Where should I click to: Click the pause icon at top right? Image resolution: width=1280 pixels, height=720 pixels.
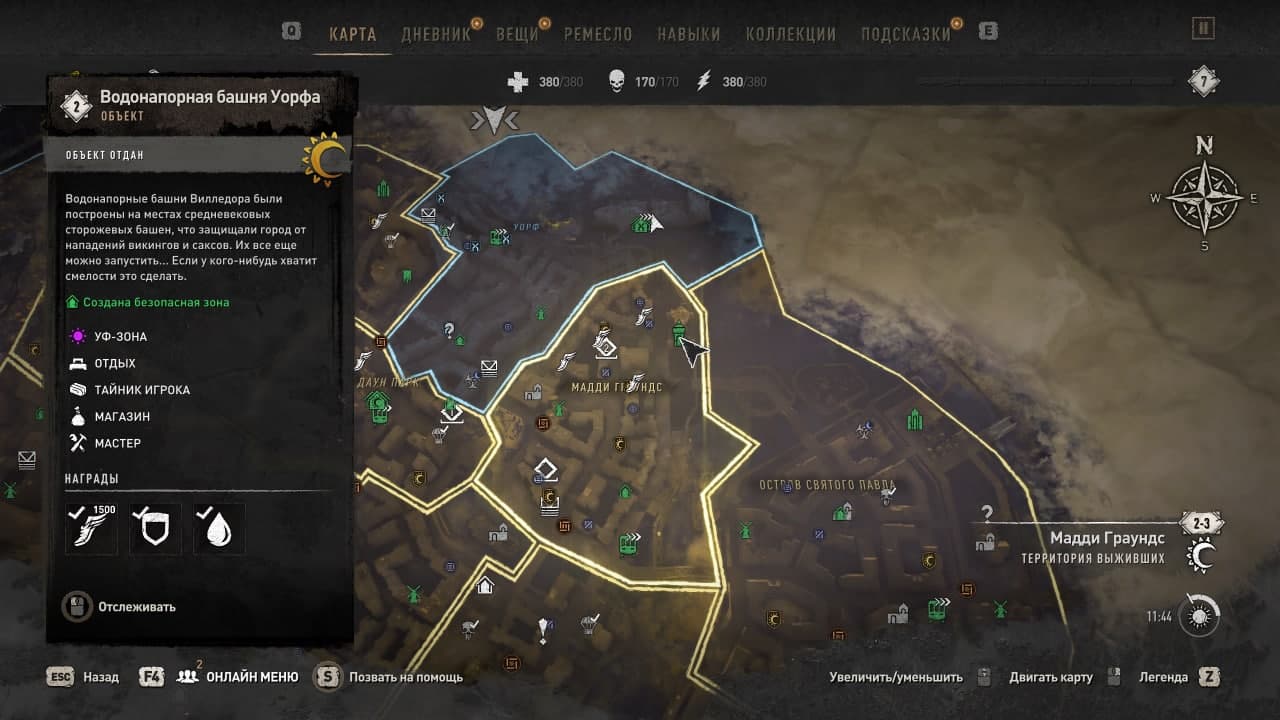[x=1204, y=29]
